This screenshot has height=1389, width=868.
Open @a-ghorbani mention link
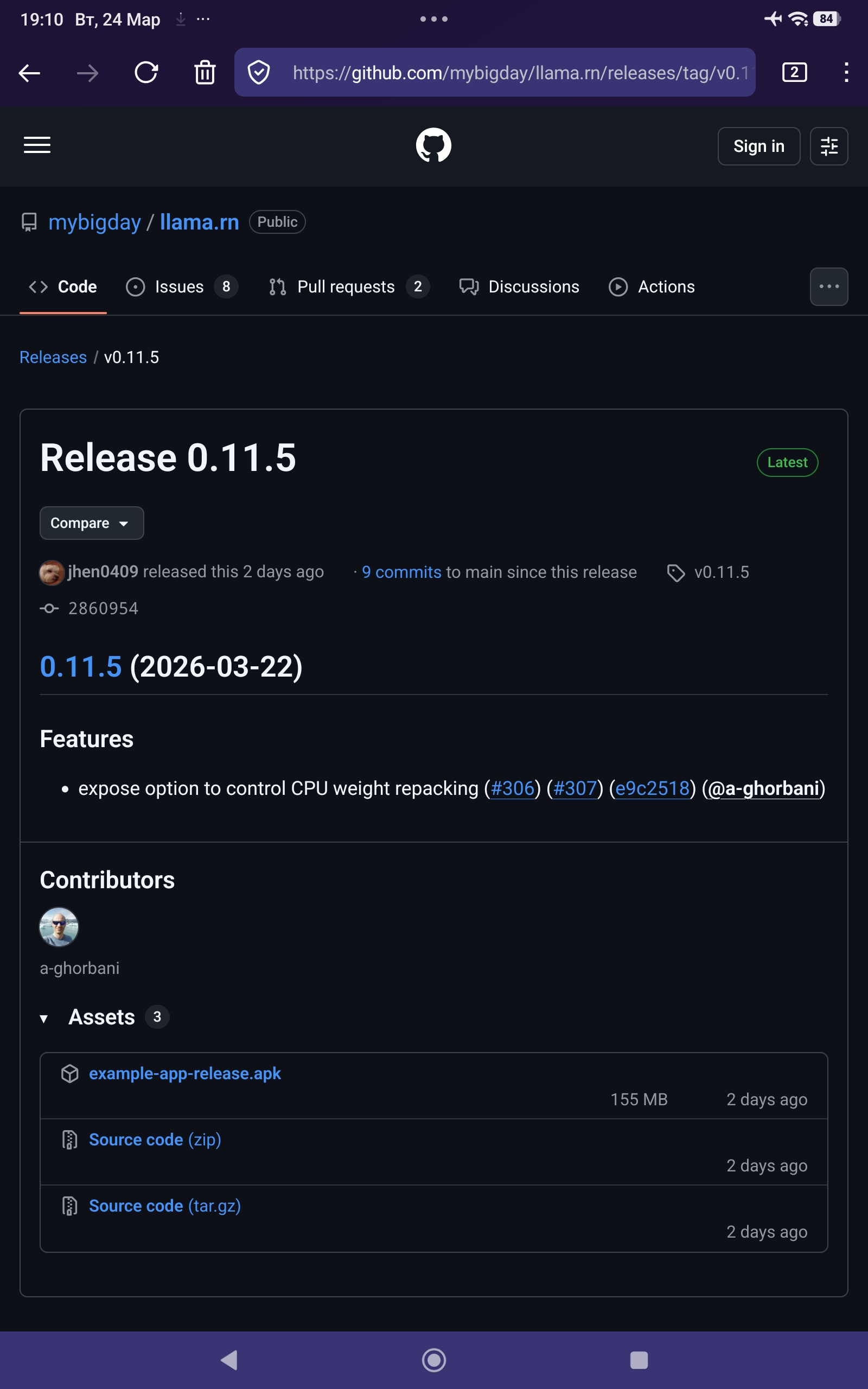pyautogui.click(x=763, y=788)
